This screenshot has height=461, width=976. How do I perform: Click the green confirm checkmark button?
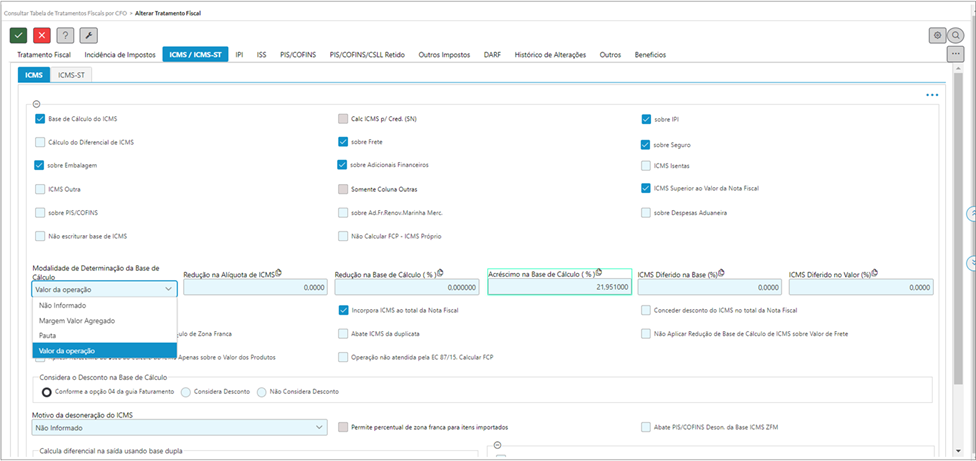pos(18,35)
